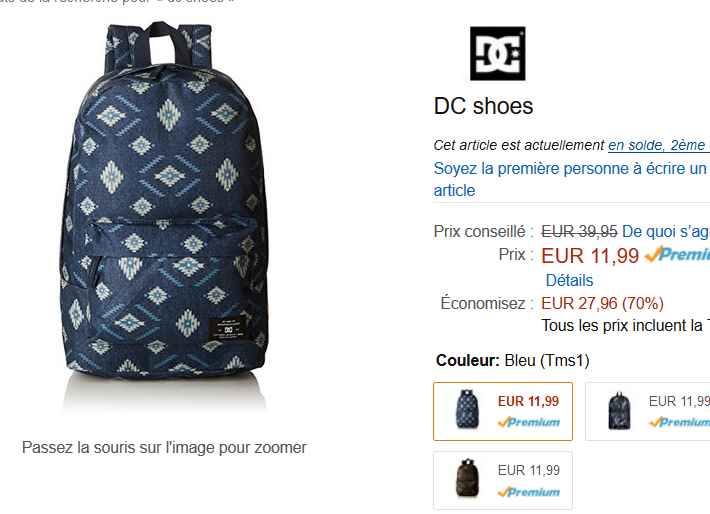
Task: Click the "DC shoes" brand title
Action: 484,106
